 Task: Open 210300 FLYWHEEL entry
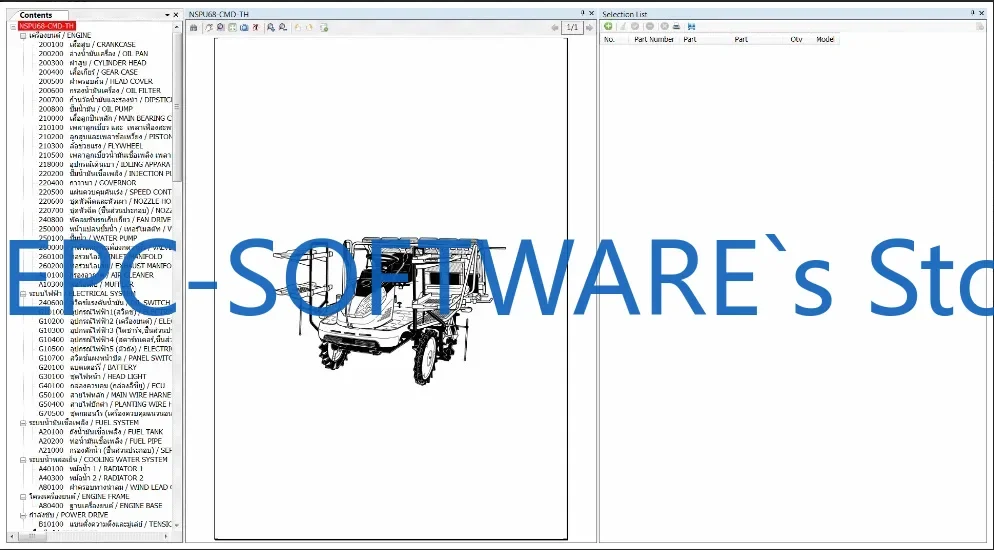click(91, 146)
